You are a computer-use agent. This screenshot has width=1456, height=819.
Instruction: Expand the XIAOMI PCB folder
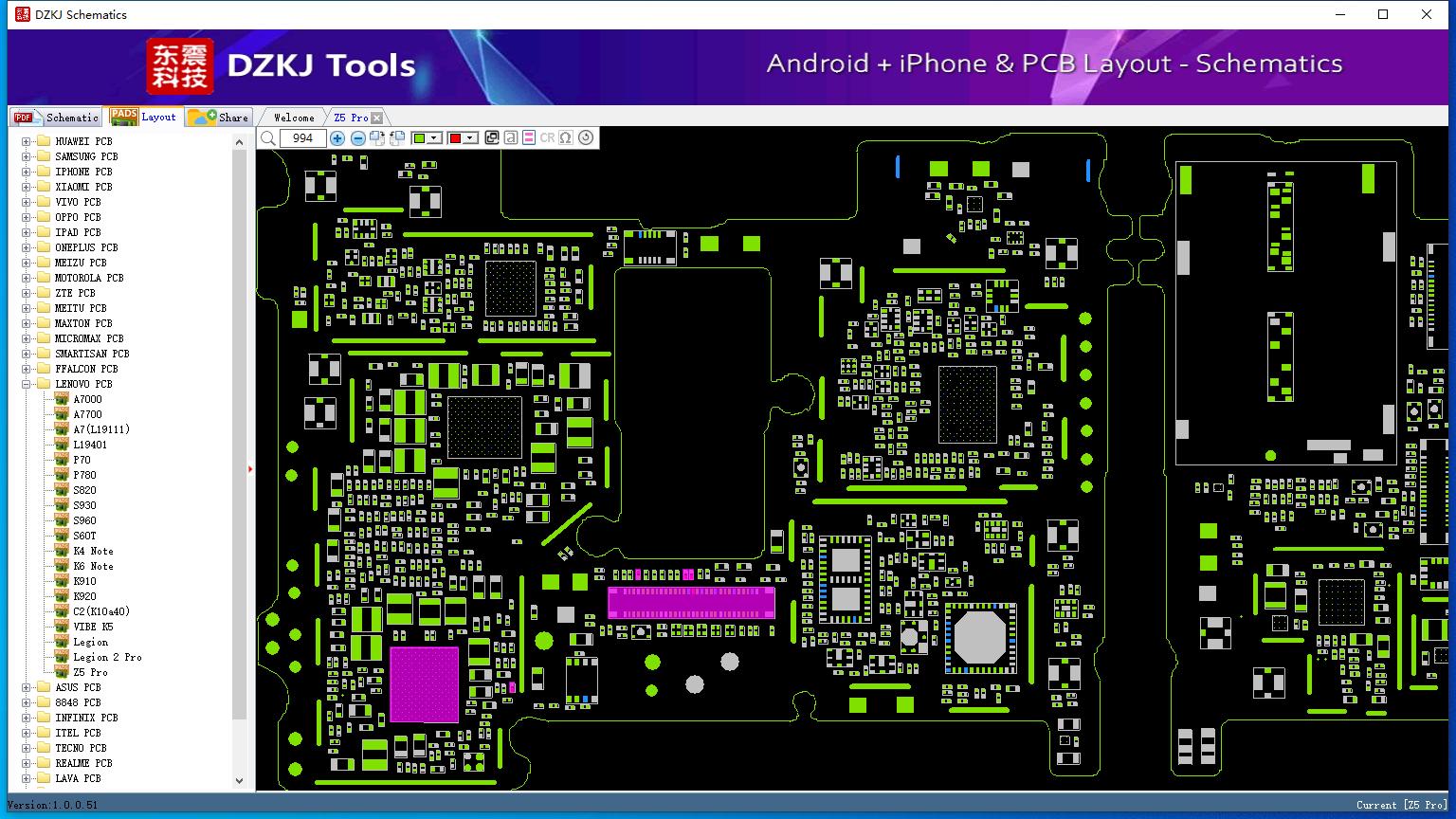[x=27, y=187]
